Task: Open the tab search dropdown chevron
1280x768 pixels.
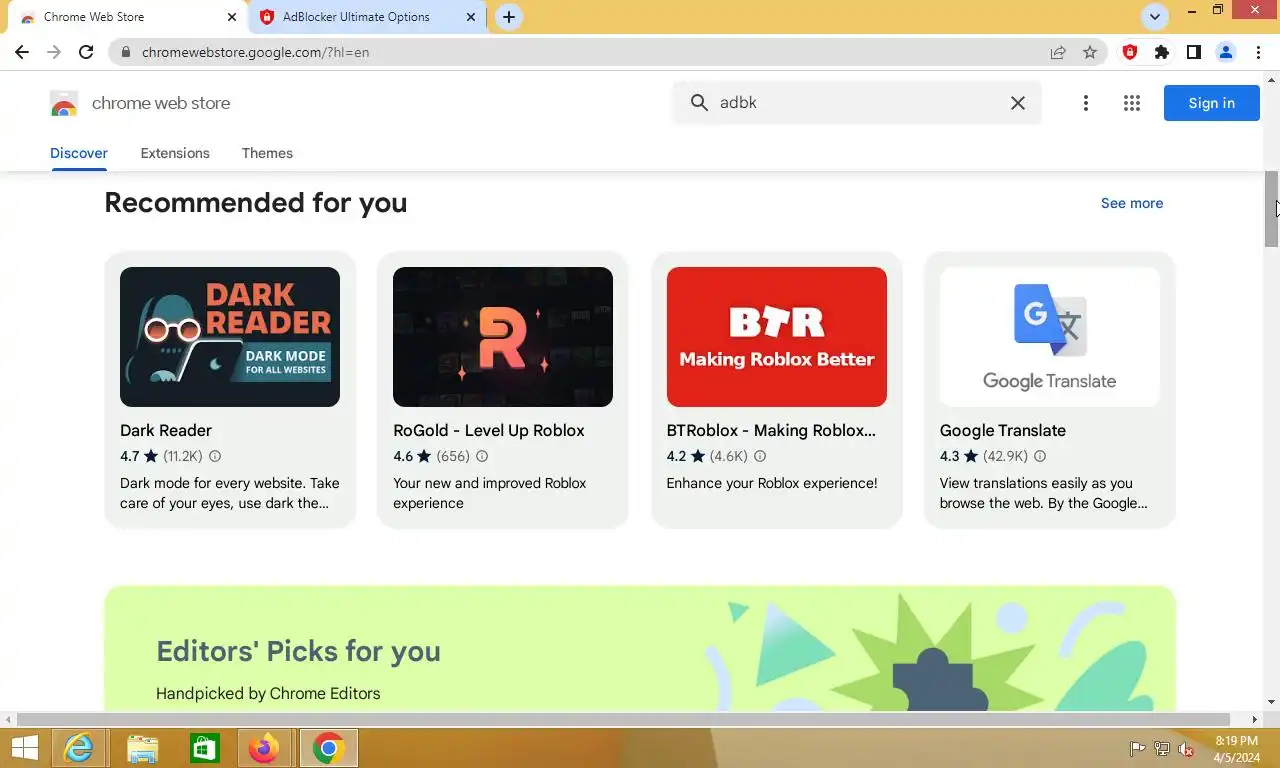Action: (x=1155, y=17)
